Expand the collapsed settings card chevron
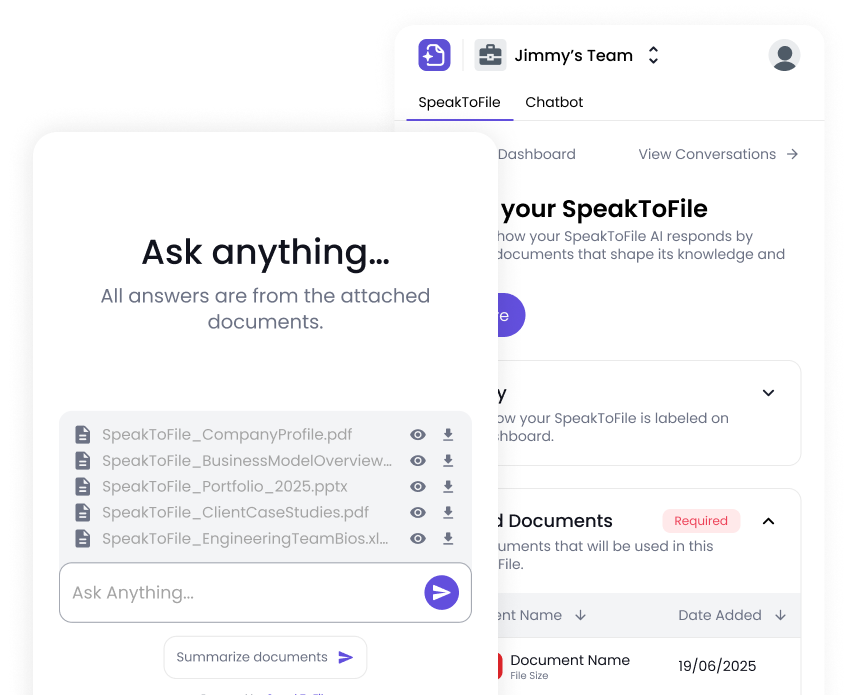Screen dimensions: 858x695 (x=768, y=393)
